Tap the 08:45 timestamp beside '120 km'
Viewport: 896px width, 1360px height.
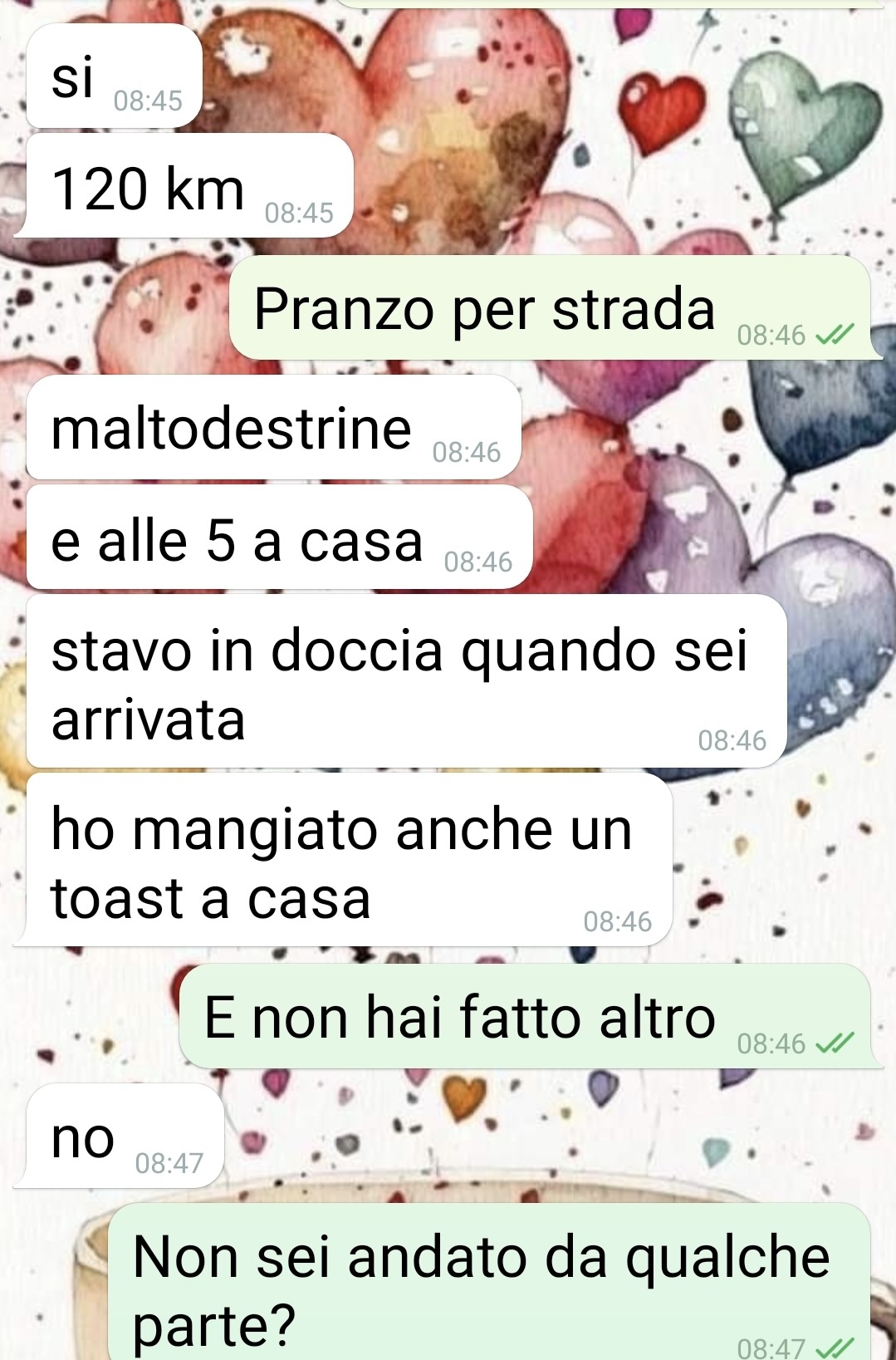click(299, 213)
